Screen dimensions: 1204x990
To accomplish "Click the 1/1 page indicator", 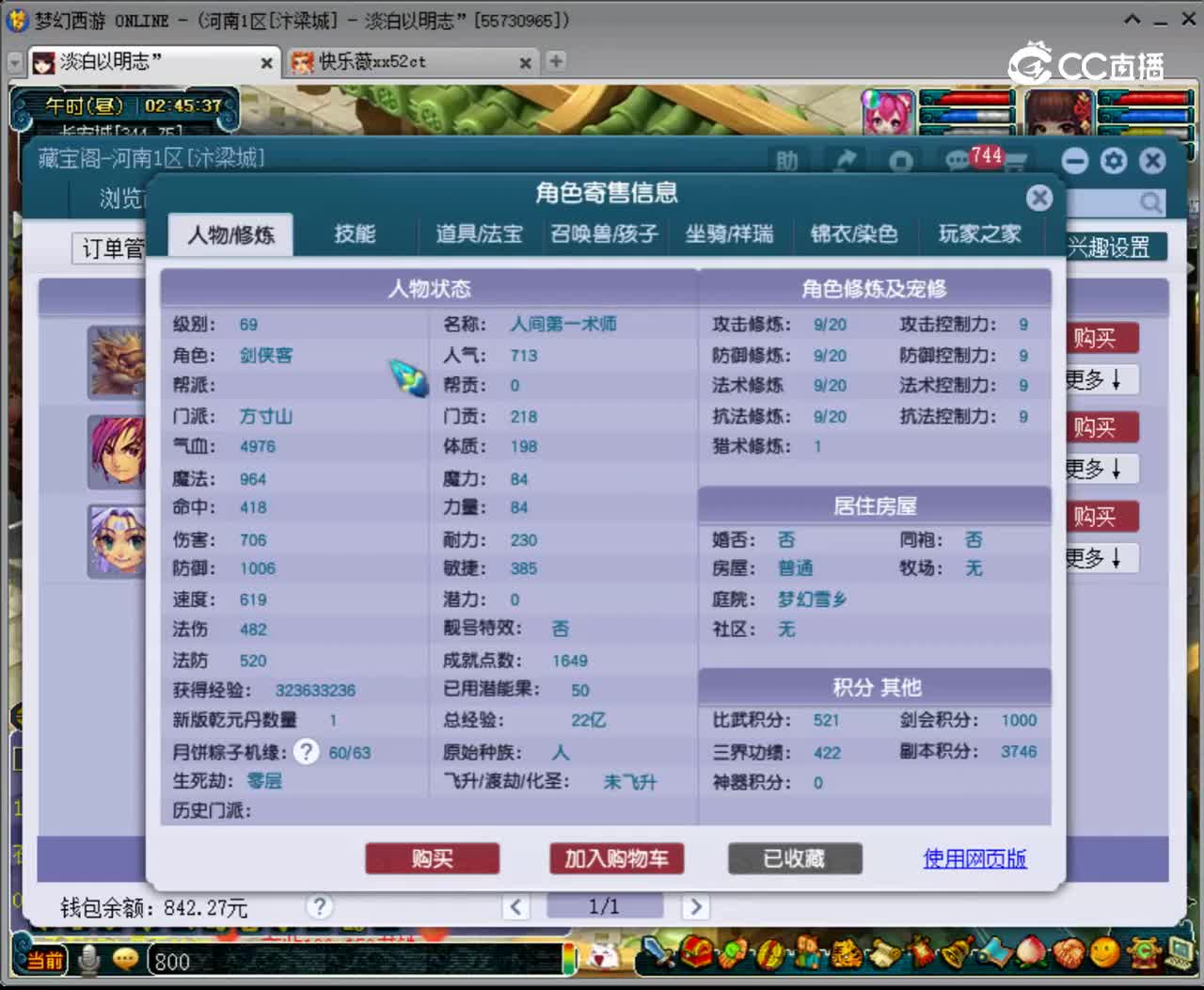I will coord(604,906).
